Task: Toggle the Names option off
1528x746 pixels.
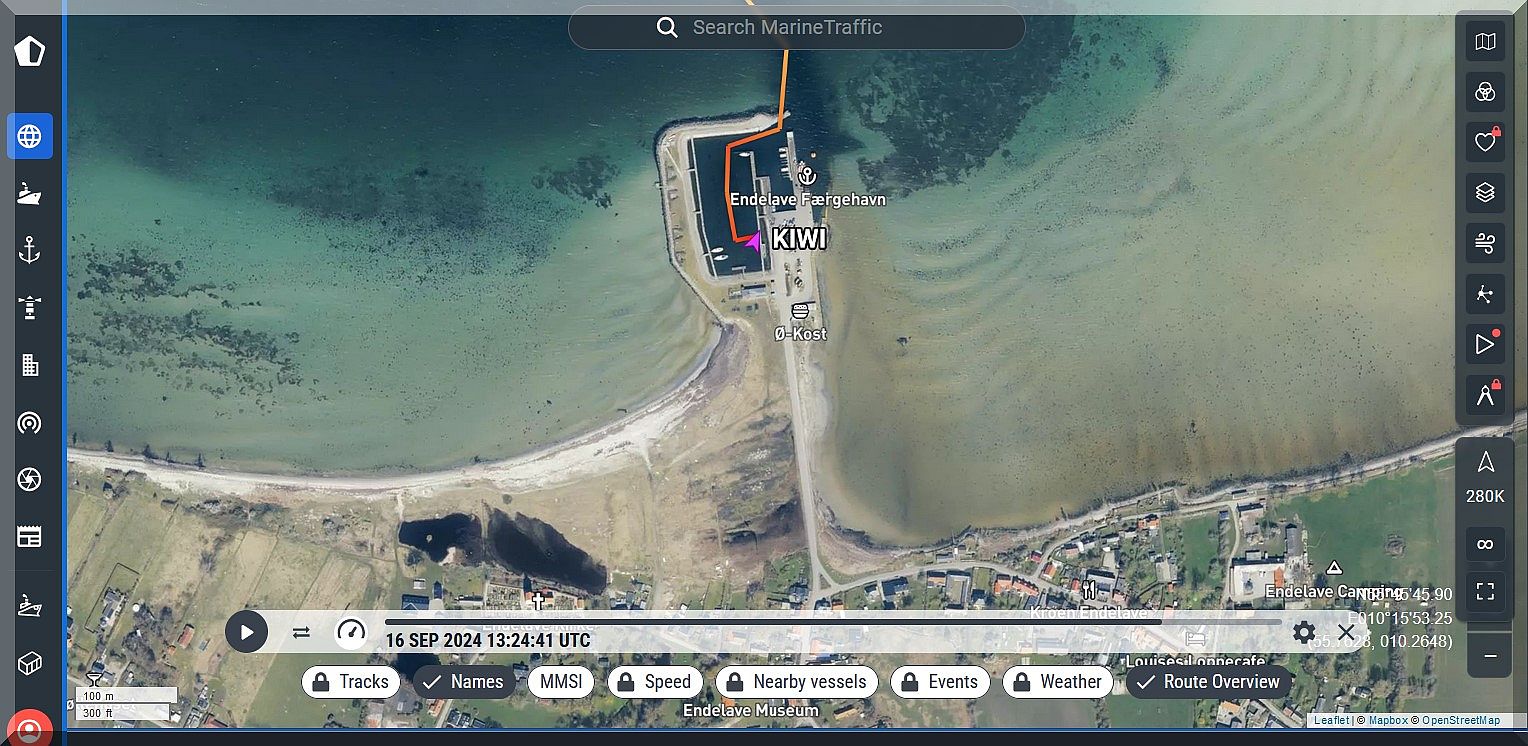Action: (464, 682)
